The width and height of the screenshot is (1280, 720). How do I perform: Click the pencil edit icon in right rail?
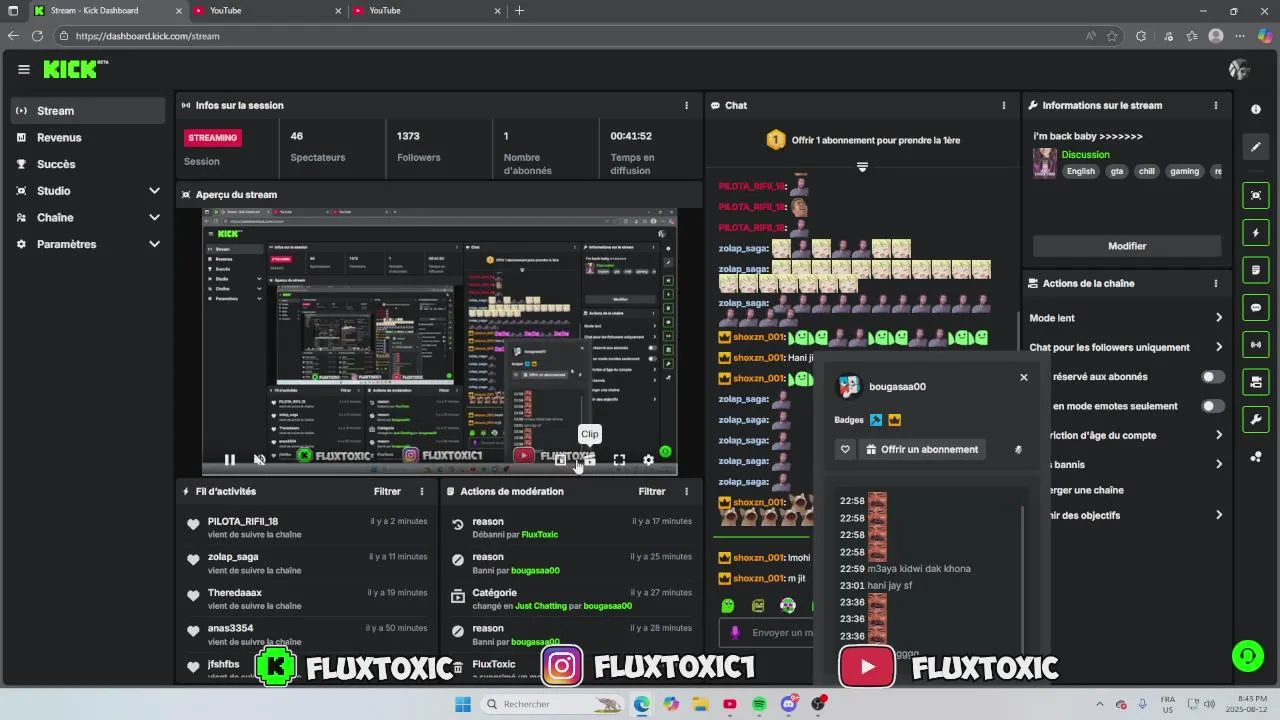coord(1256,146)
